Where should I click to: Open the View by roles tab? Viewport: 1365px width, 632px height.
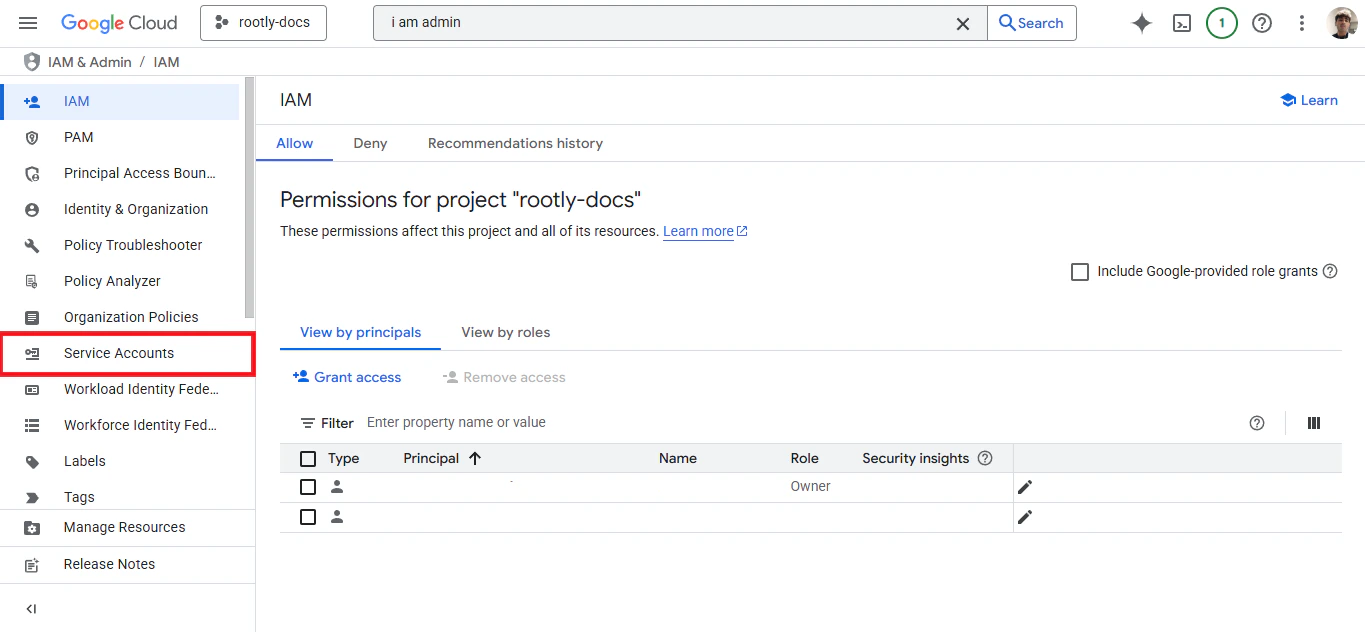tap(505, 332)
